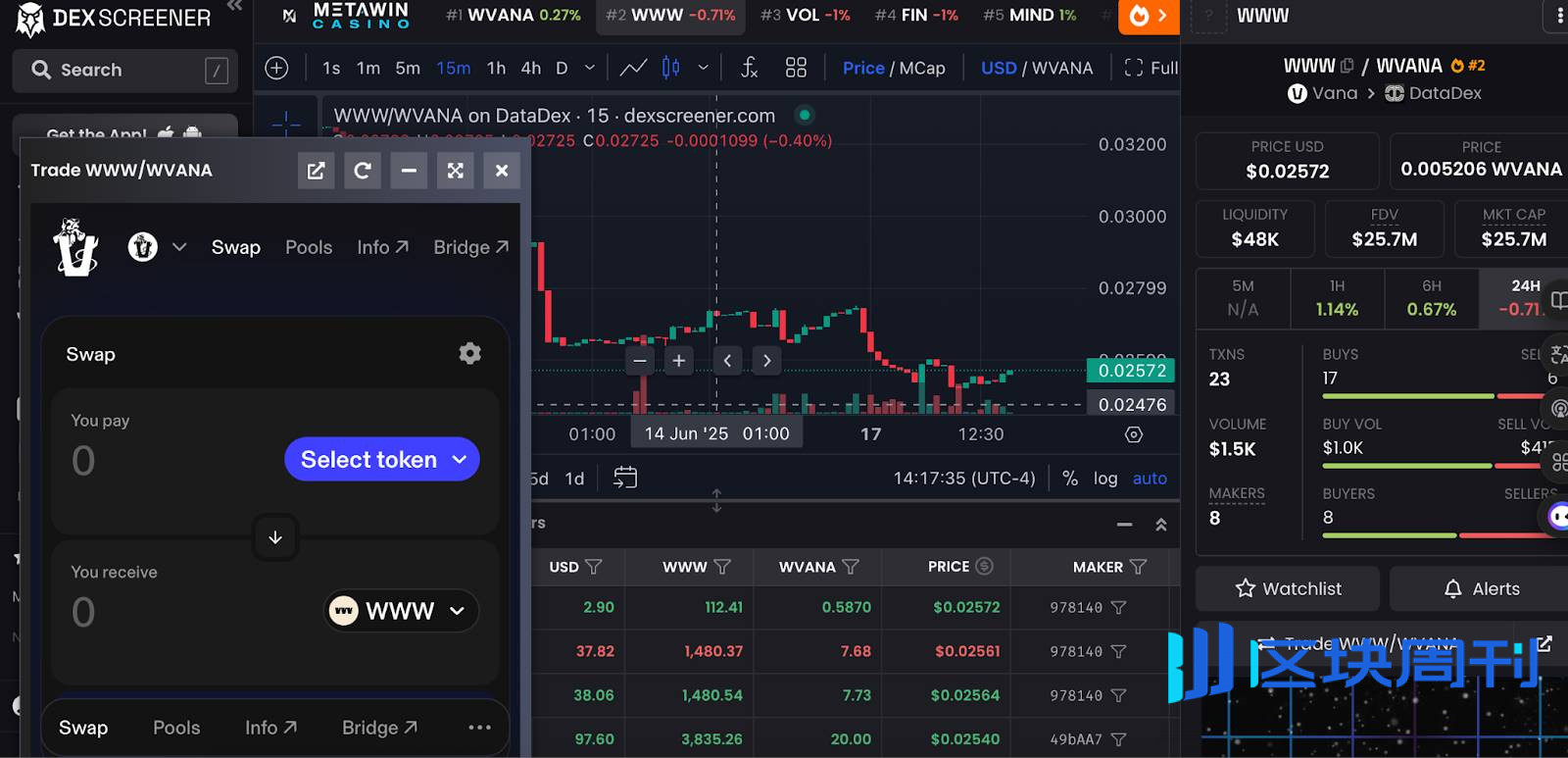Expand trade widget to fullscreen
1568x758 pixels.
click(x=456, y=171)
